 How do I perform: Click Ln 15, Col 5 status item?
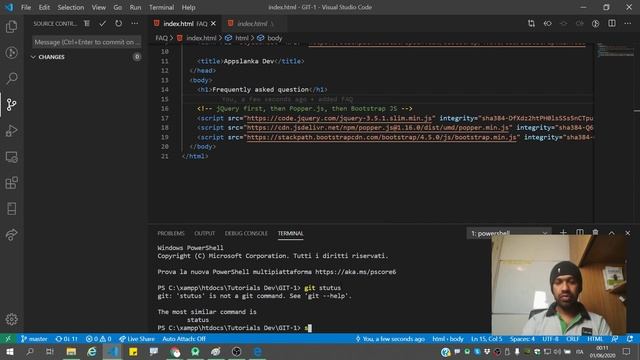487,339
